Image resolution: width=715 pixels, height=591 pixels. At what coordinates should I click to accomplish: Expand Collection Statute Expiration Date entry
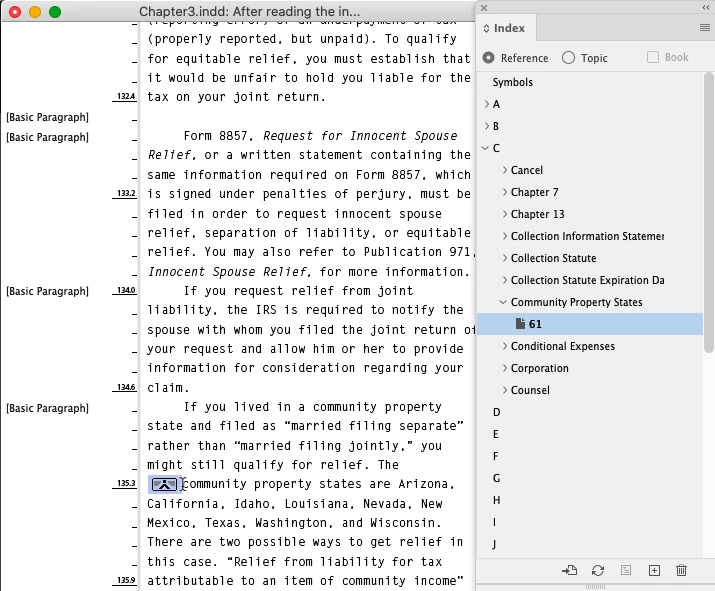[x=504, y=280]
